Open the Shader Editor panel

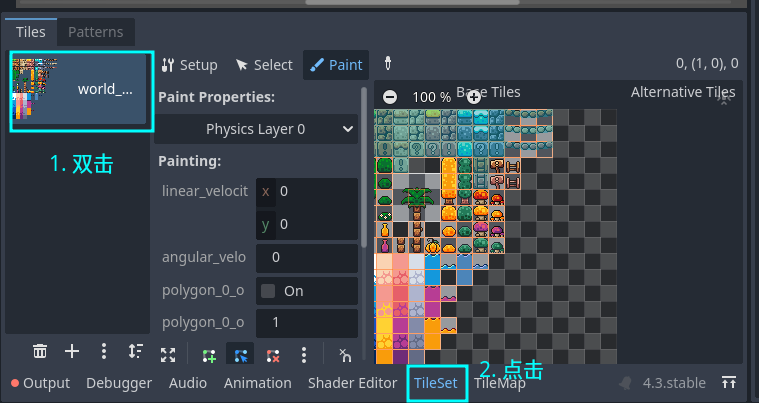click(x=352, y=383)
